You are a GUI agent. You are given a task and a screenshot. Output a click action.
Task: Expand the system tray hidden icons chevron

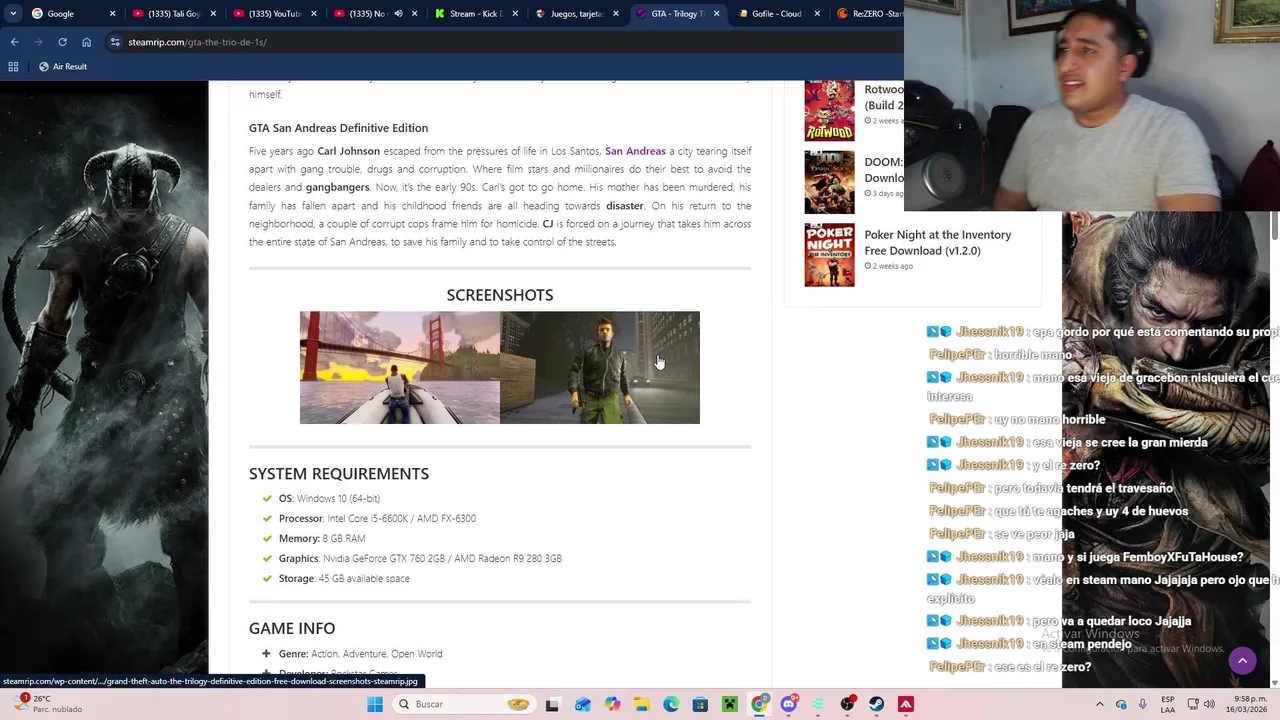[x=1100, y=704]
